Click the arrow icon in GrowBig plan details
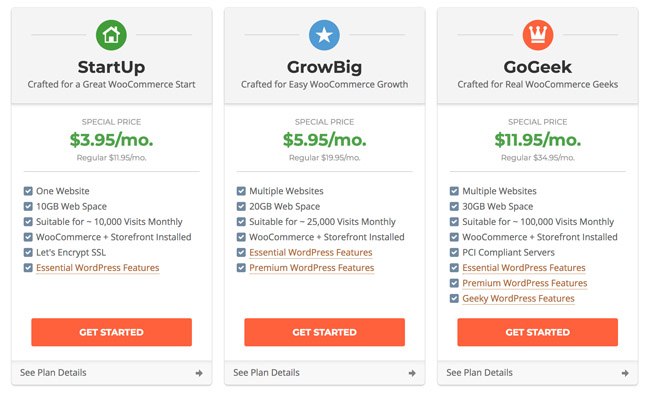The height and width of the screenshot is (393, 650). pos(412,373)
